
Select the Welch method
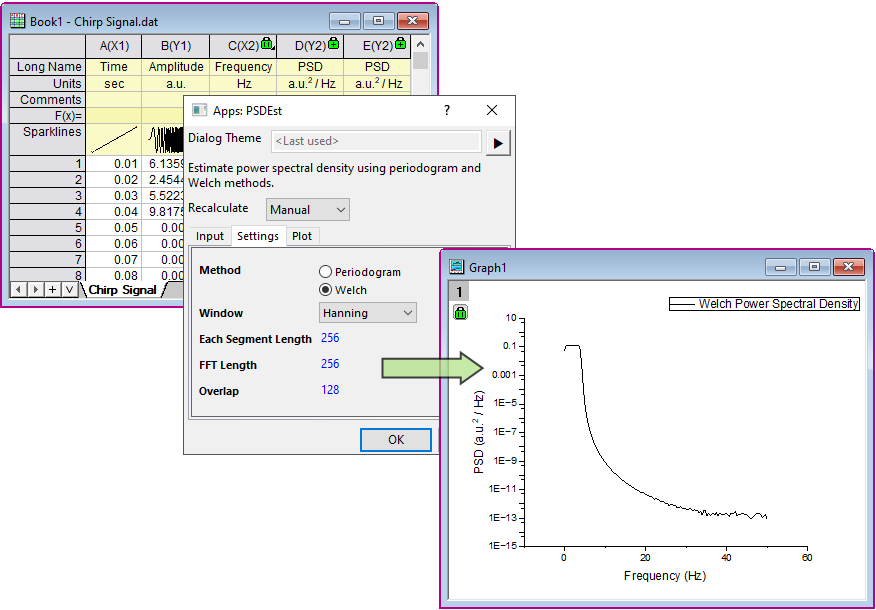[328, 288]
